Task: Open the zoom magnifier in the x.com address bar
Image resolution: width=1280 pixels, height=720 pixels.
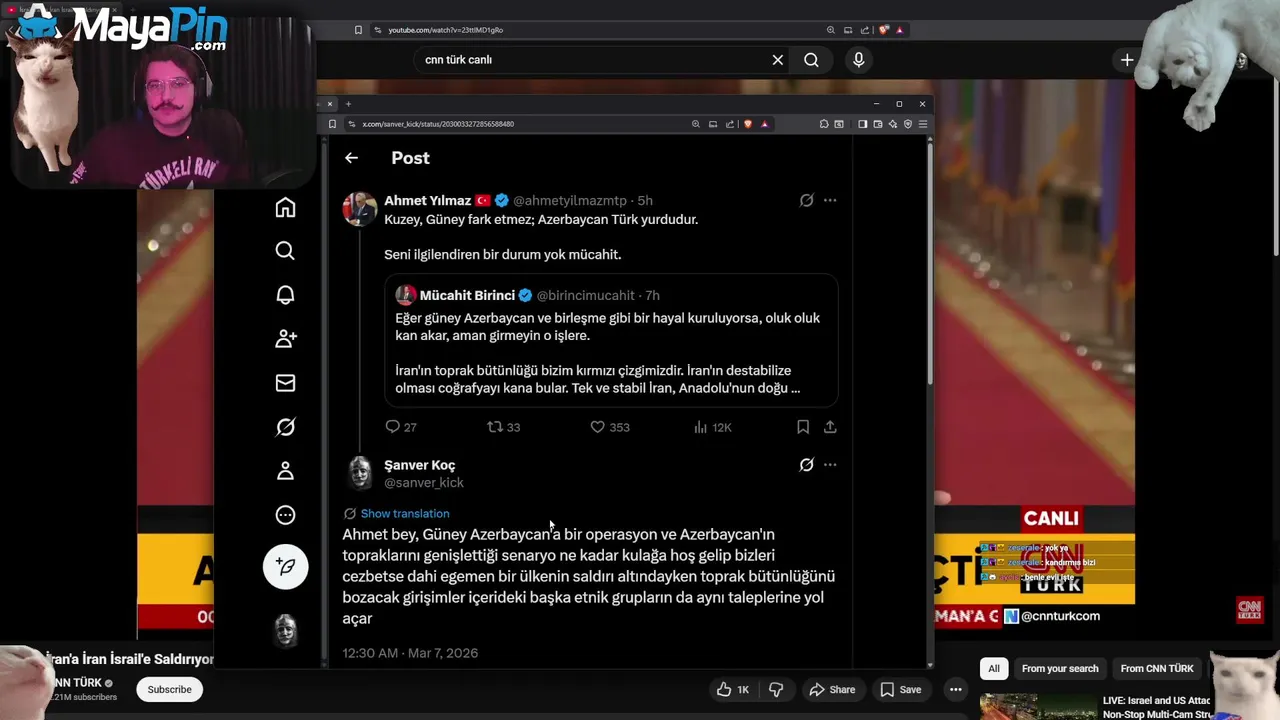Action: point(695,124)
